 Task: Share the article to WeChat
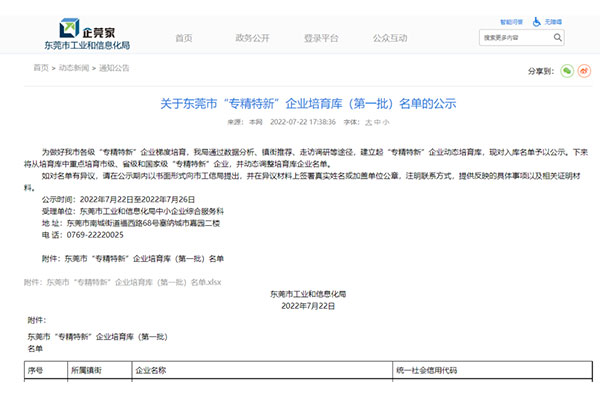(567, 71)
